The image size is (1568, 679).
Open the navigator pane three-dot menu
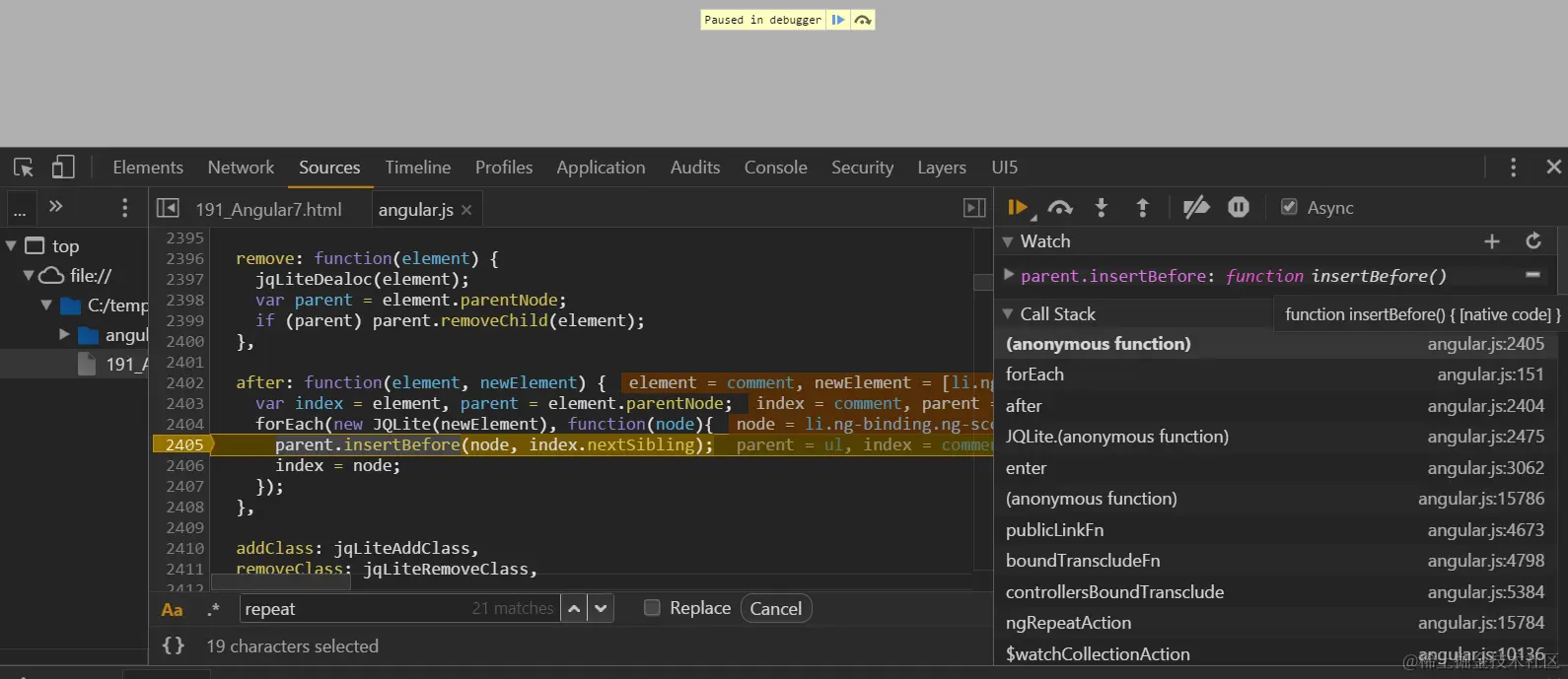tap(124, 208)
